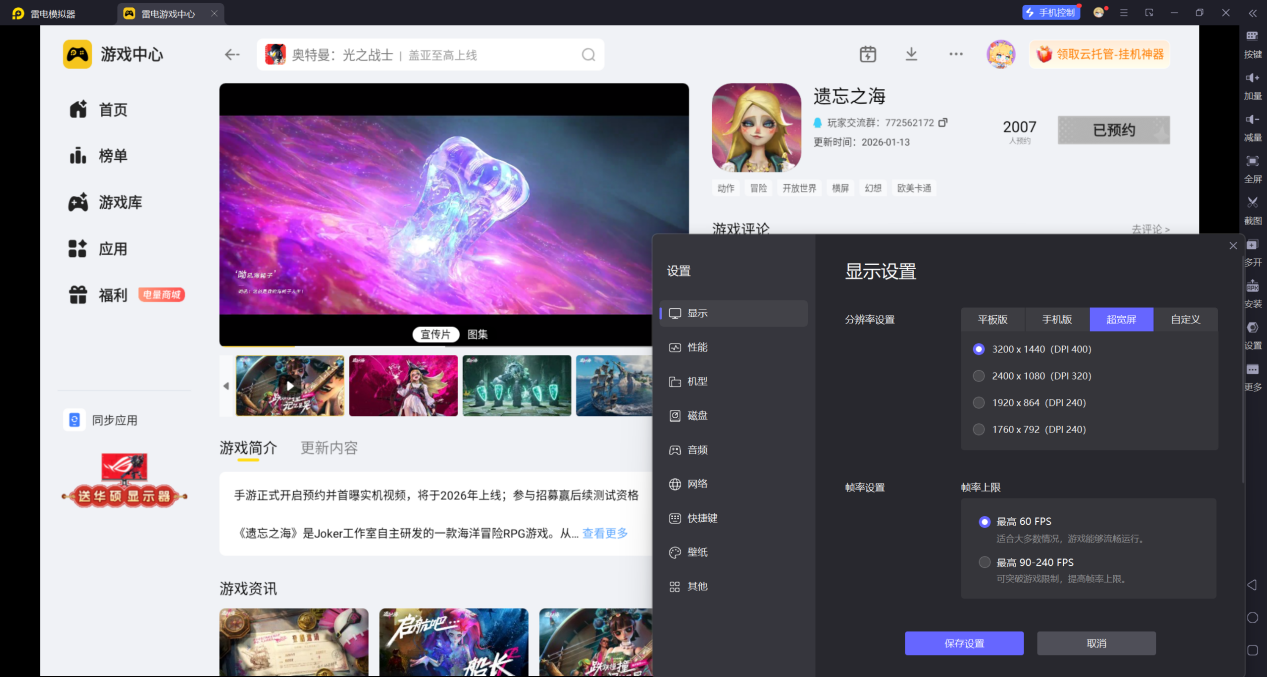
Task: Click the Android home circle button
Action: point(1252,617)
